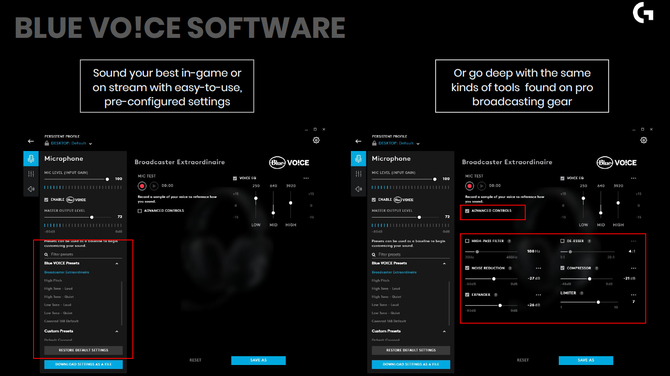Collapse Blue VO!CE Presets in right window
Image resolution: width=670 pixels, height=376 pixels.
[x=444, y=264]
